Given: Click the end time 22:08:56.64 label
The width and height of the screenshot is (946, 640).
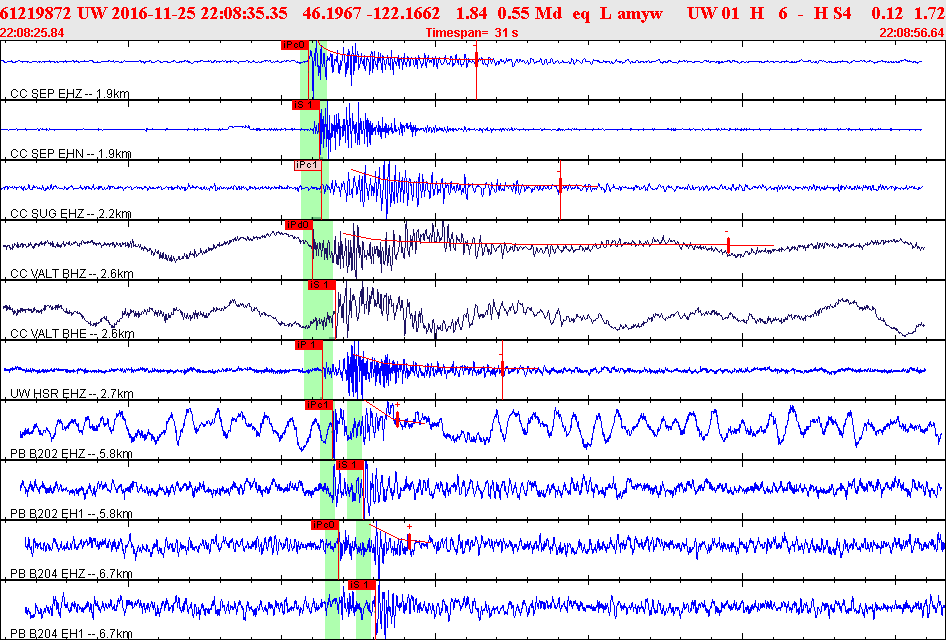Looking at the screenshot, I should point(912,33).
